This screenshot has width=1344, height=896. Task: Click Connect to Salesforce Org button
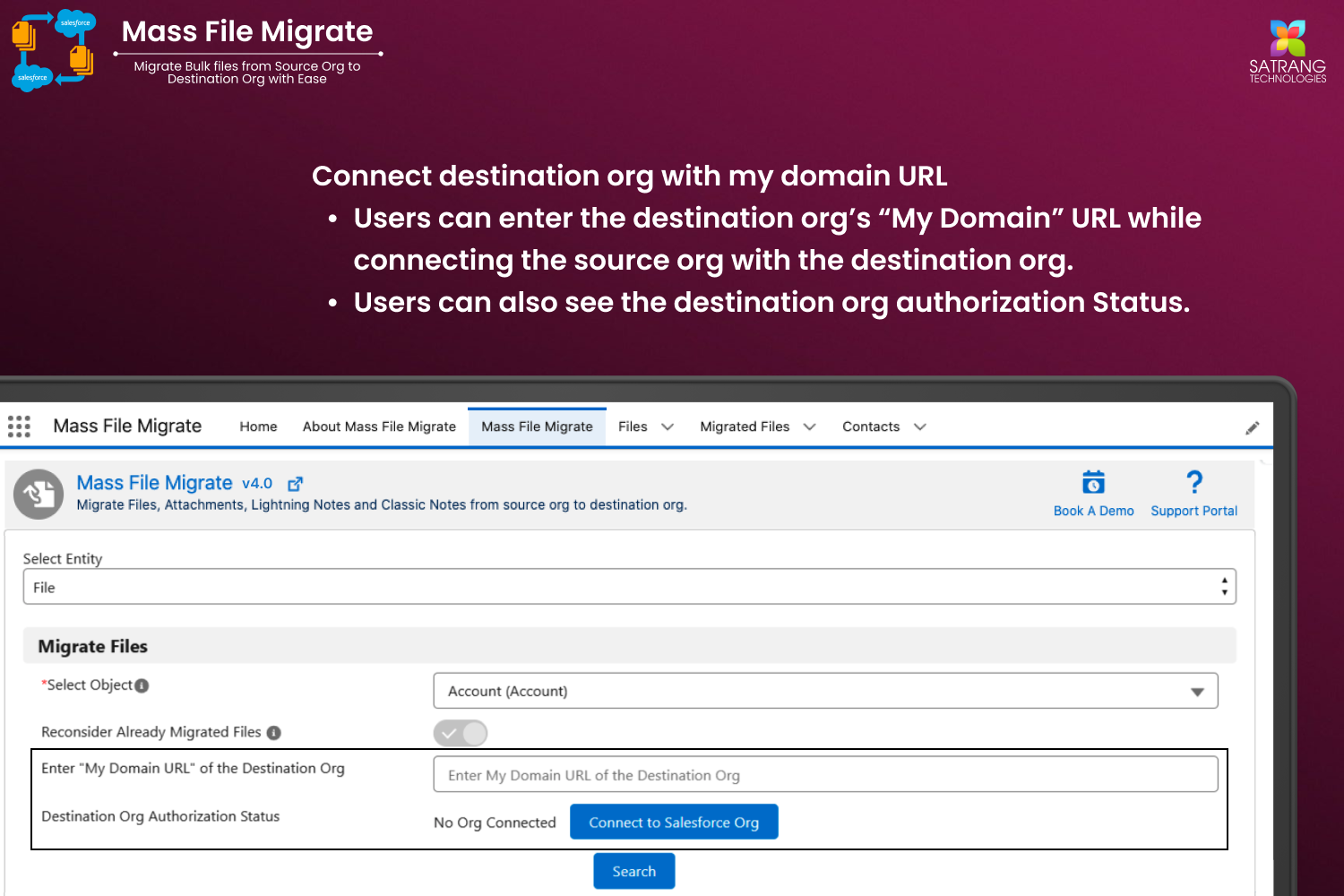point(674,822)
